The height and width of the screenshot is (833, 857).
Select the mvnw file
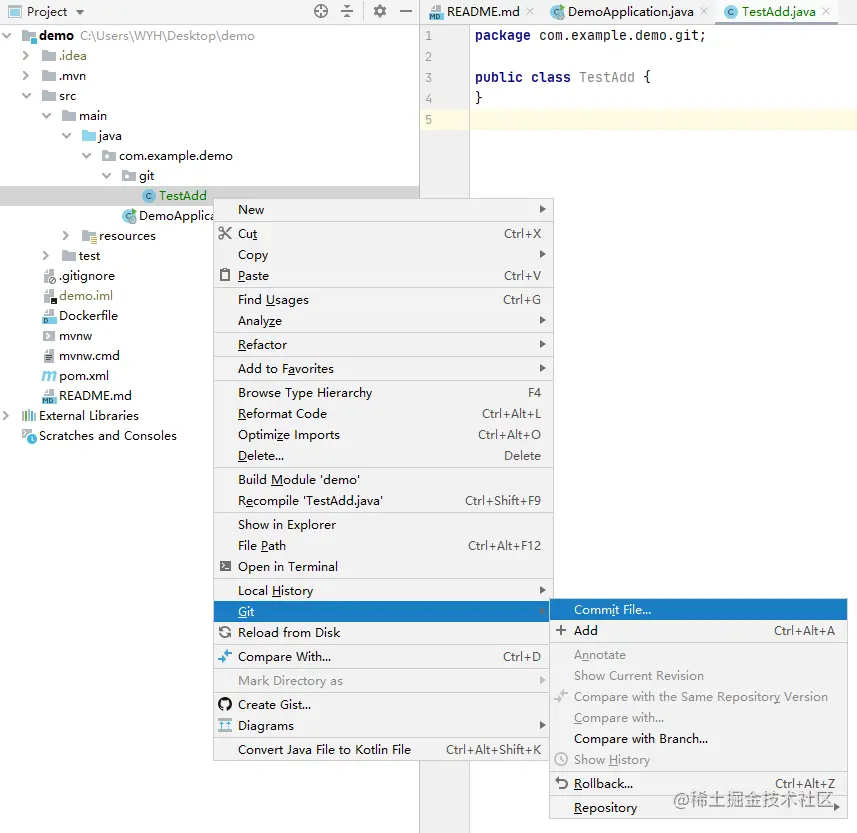click(x=67, y=336)
